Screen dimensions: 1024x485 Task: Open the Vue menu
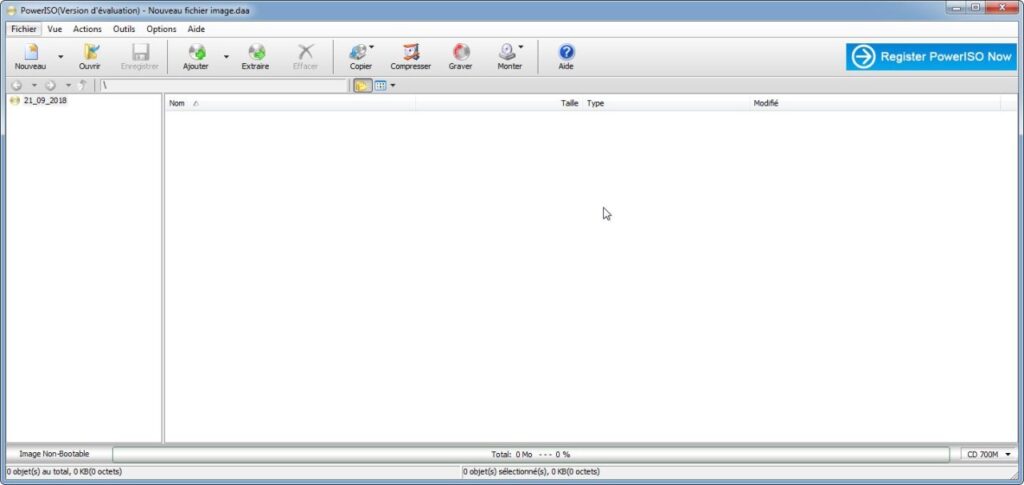coord(55,29)
